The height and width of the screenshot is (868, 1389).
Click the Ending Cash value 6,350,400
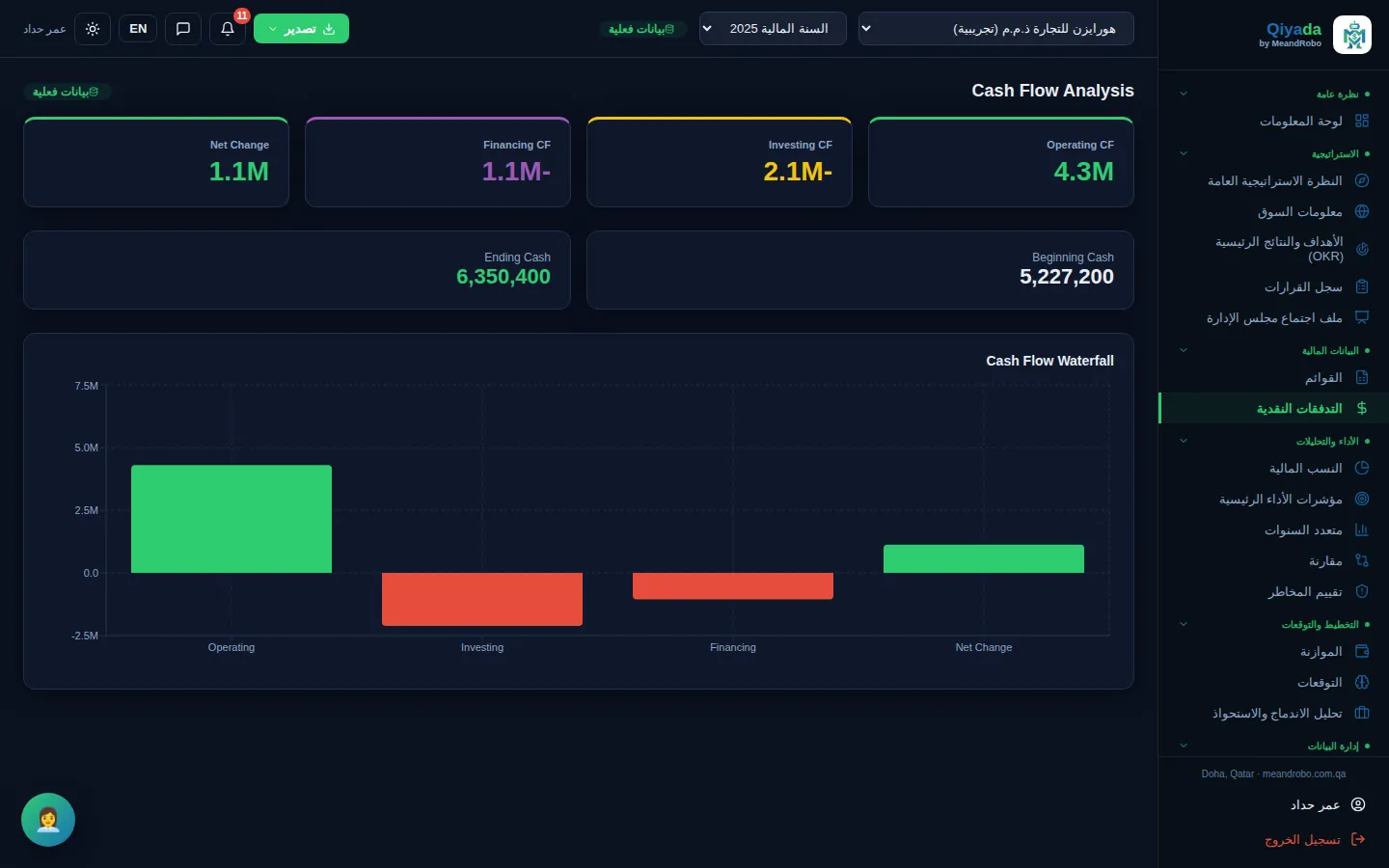tap(504, 277)
